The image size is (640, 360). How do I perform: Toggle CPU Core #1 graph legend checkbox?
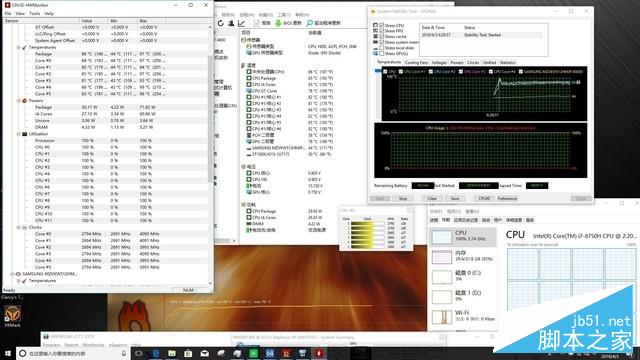pyautogui.click(x=401, y=71)
